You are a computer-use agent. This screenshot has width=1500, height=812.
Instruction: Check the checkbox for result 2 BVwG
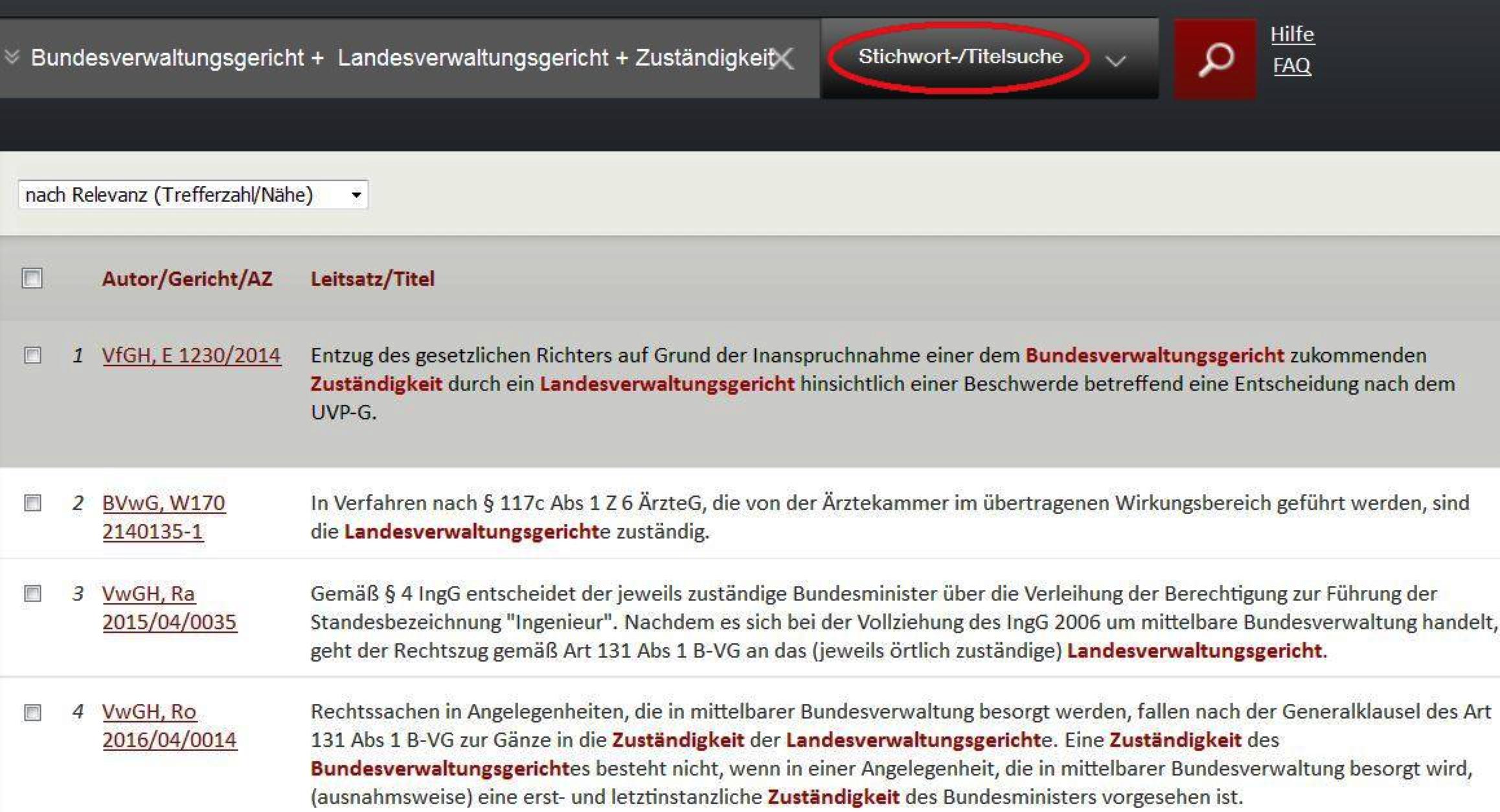tap(32, 502)
